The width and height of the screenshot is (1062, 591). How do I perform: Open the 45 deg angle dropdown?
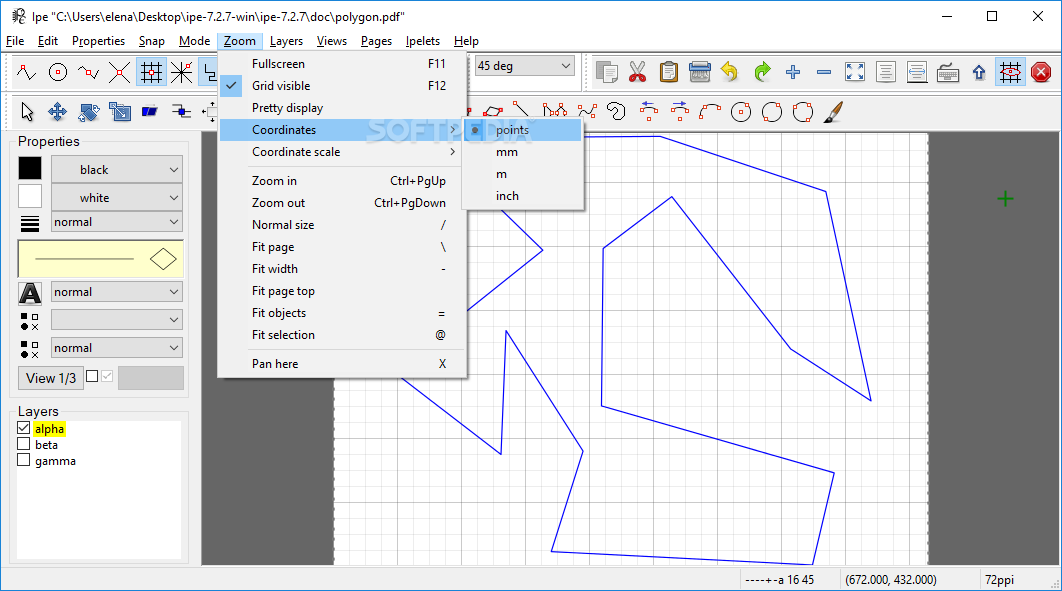[525, 66]
